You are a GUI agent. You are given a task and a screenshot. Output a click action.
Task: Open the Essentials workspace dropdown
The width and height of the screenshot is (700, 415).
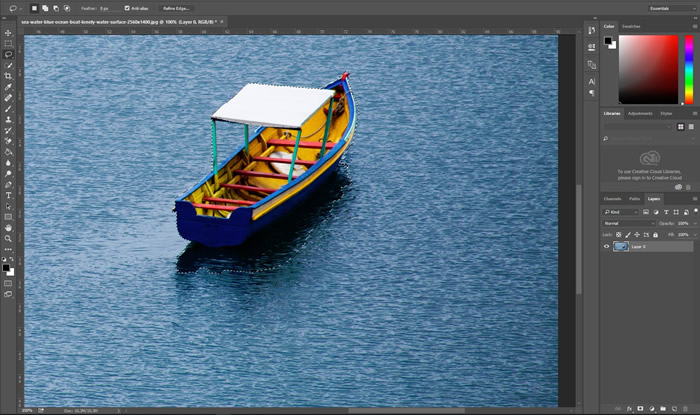[x=670, y=8]
